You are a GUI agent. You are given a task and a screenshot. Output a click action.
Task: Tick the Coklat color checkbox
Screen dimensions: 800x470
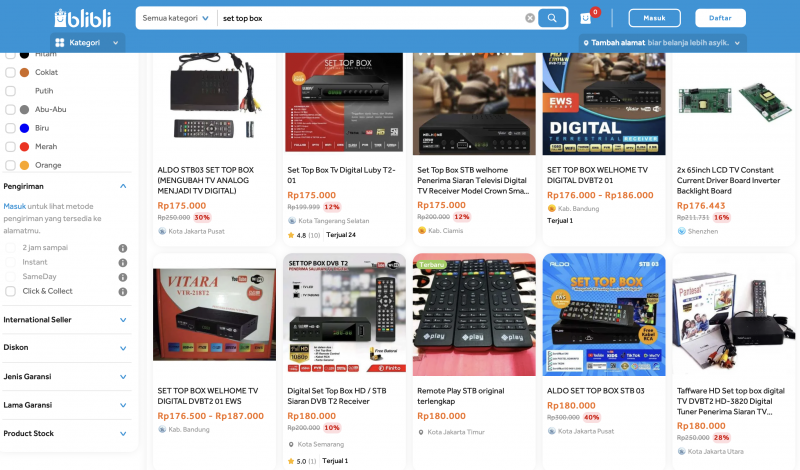click(x=10, y=72)
